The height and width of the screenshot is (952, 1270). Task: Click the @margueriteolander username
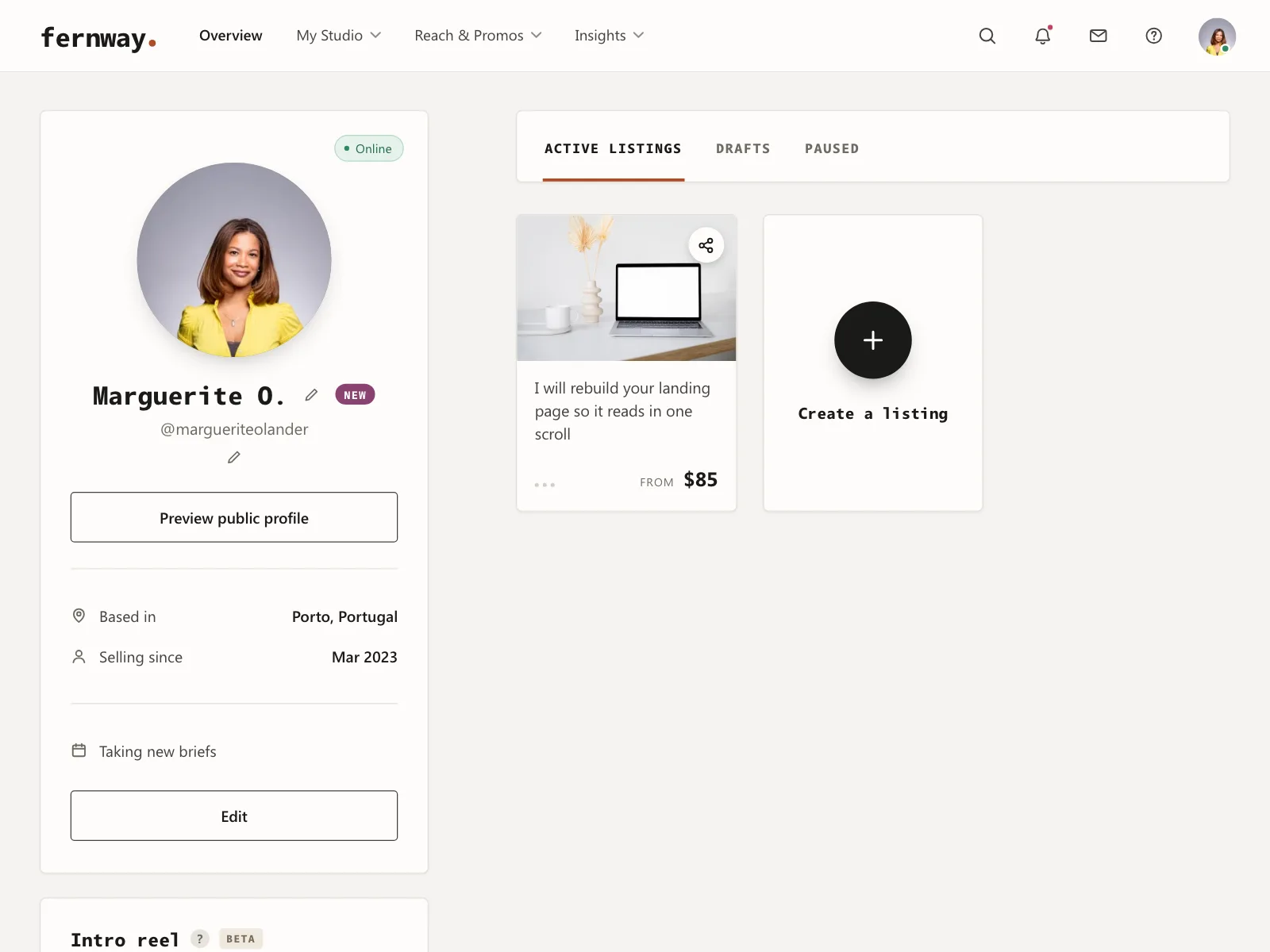[234, 429]
